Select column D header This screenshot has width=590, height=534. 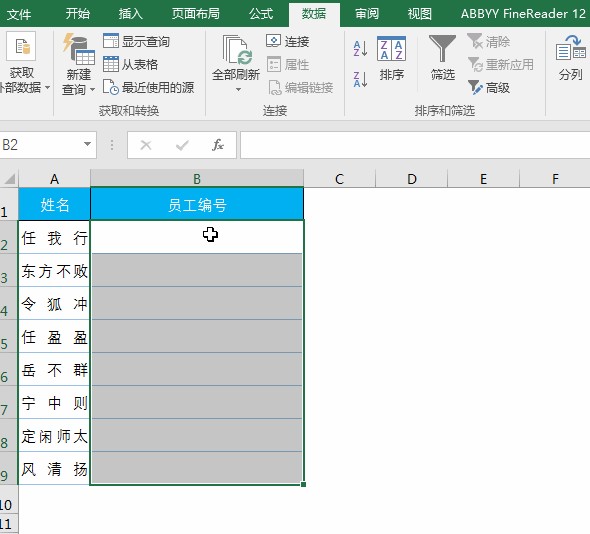point(412,179)
